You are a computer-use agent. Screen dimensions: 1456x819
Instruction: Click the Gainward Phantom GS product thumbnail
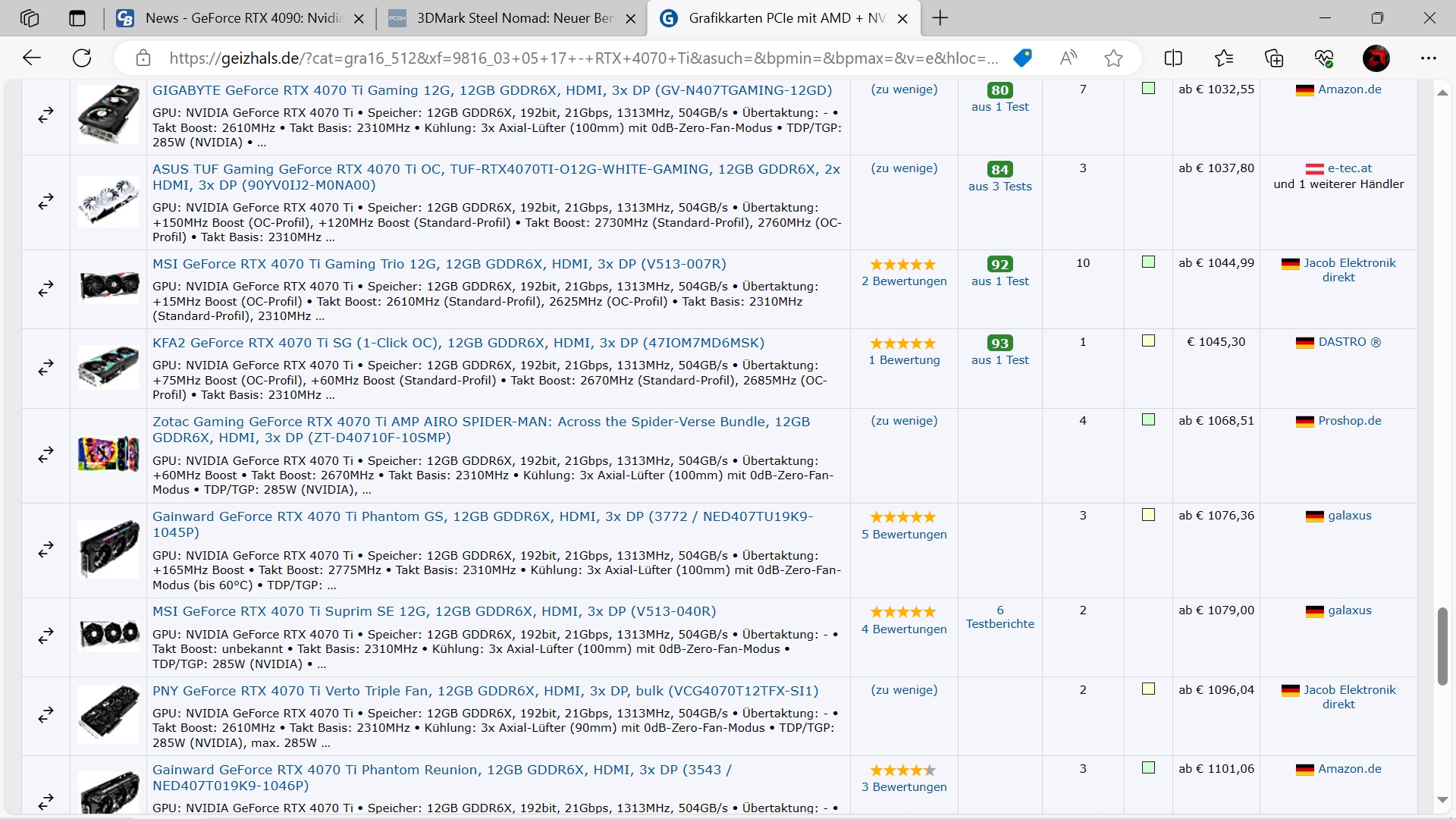tap(108, 549)
